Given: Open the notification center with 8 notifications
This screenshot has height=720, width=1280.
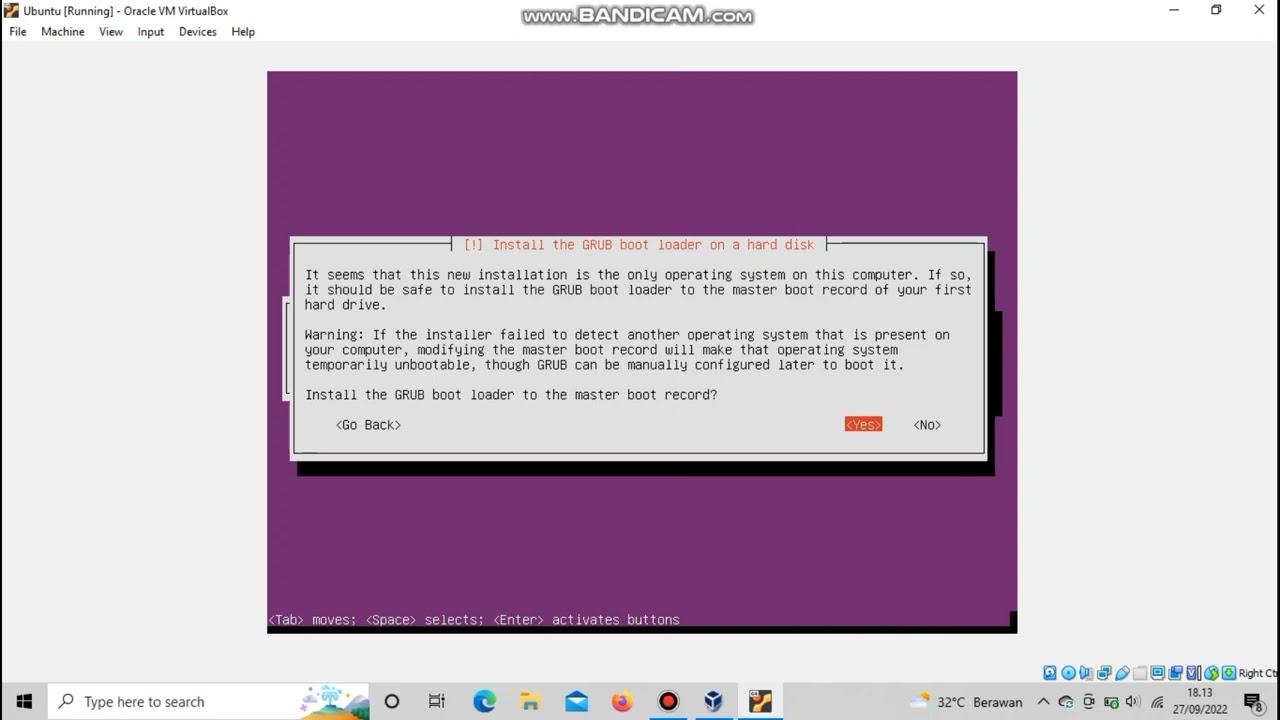Looking at the screenshot, I should pos(1253,702).
